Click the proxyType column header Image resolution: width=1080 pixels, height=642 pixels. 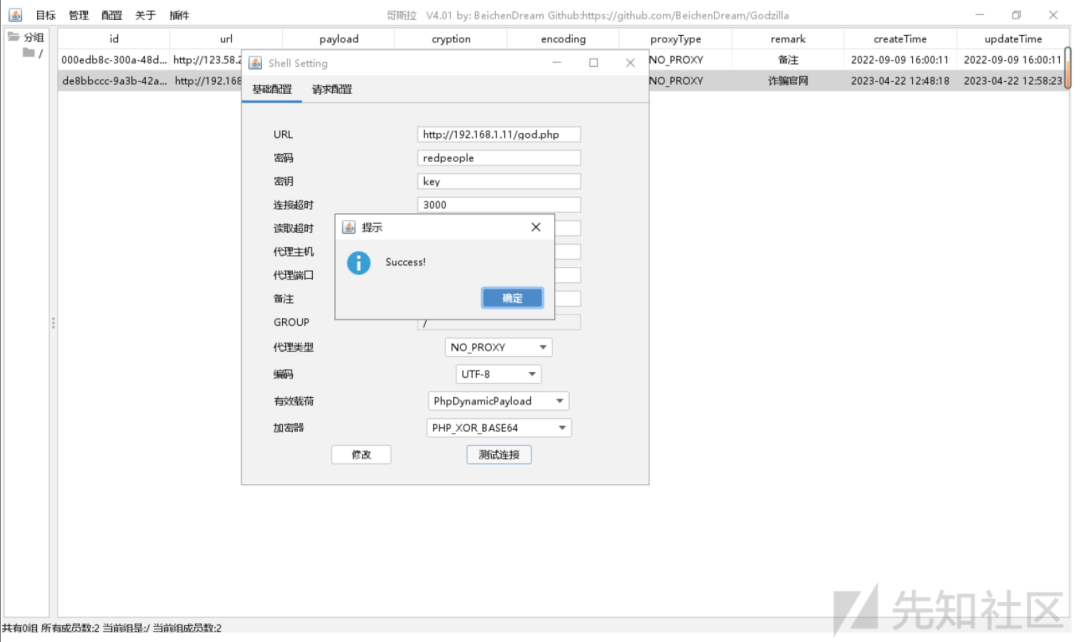point(676,39)
